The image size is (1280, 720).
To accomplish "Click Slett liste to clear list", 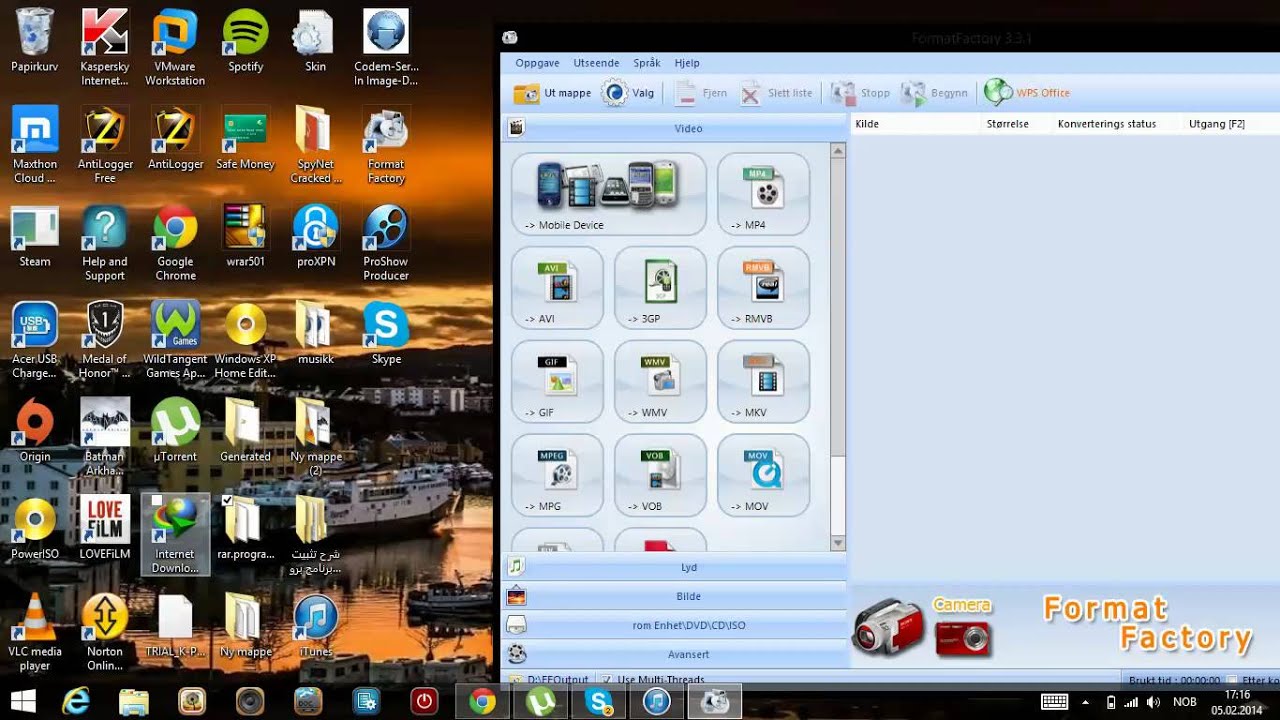I will tap(776, 93).
